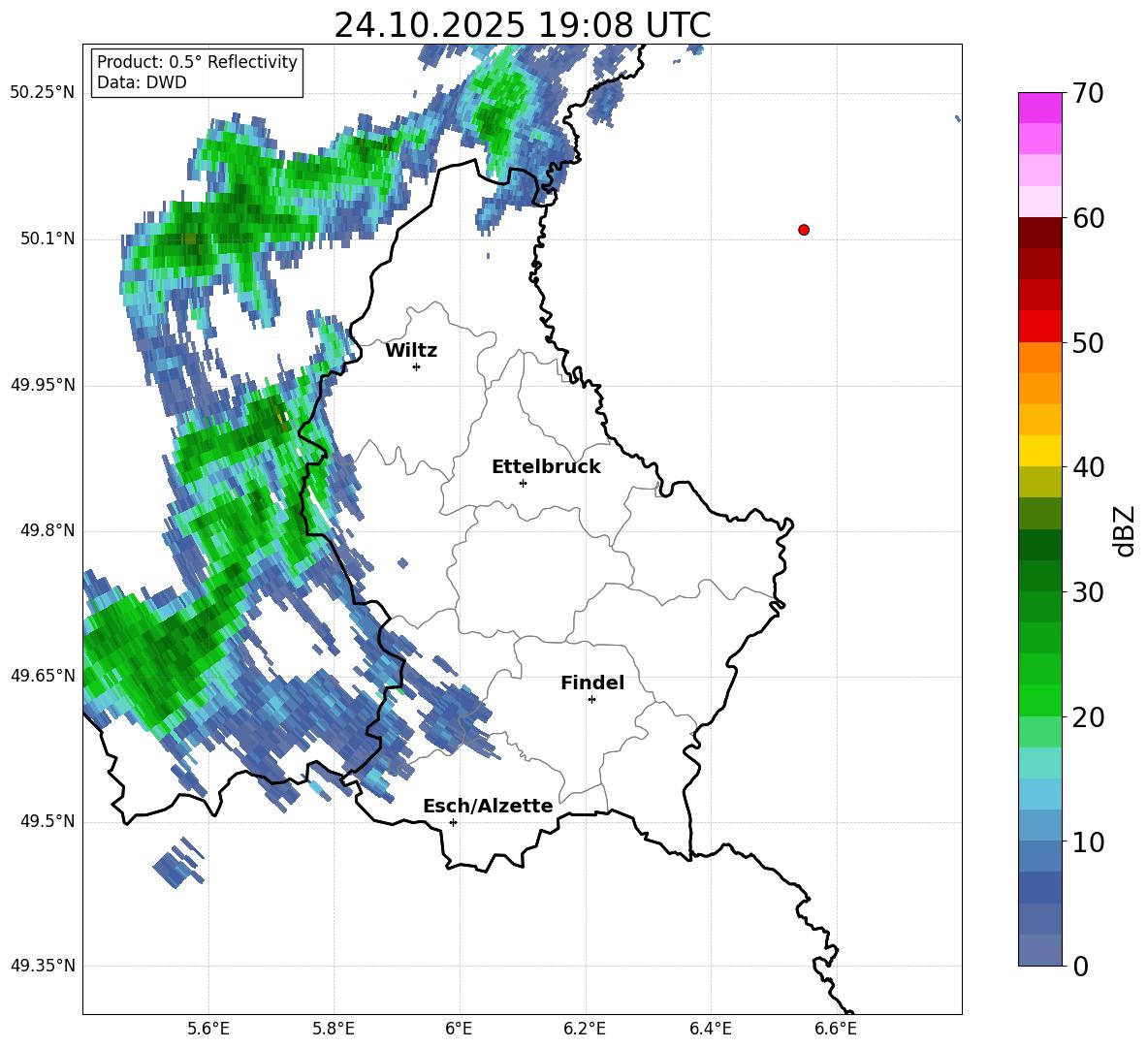Image resolution: width=1148 pixels, height=1048 pixels.
Task: Click the isolated radar echo below 49.5°N
Action: tap(178, 864)
